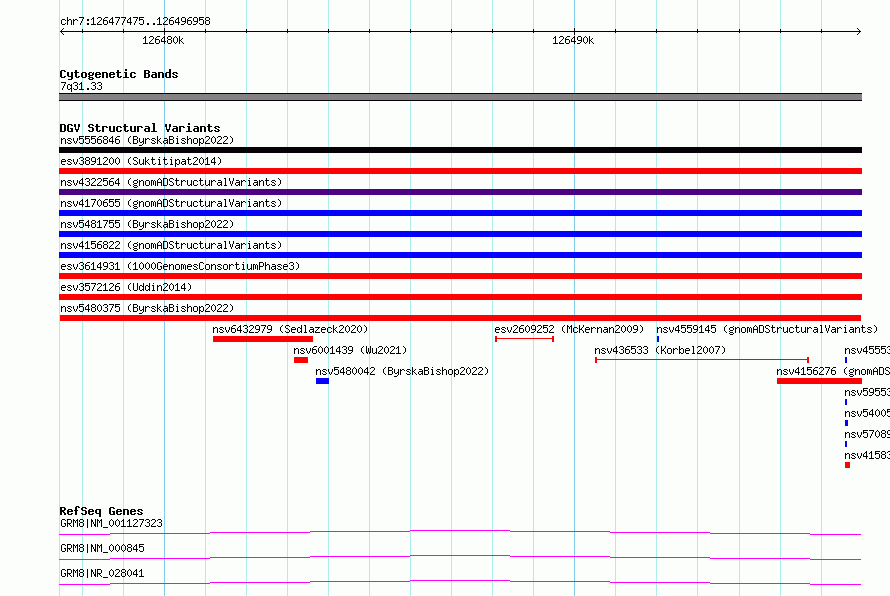Click the purple nsv4322564 variant bar
This screenshot has width=890, height=596.
coord(460,192)
